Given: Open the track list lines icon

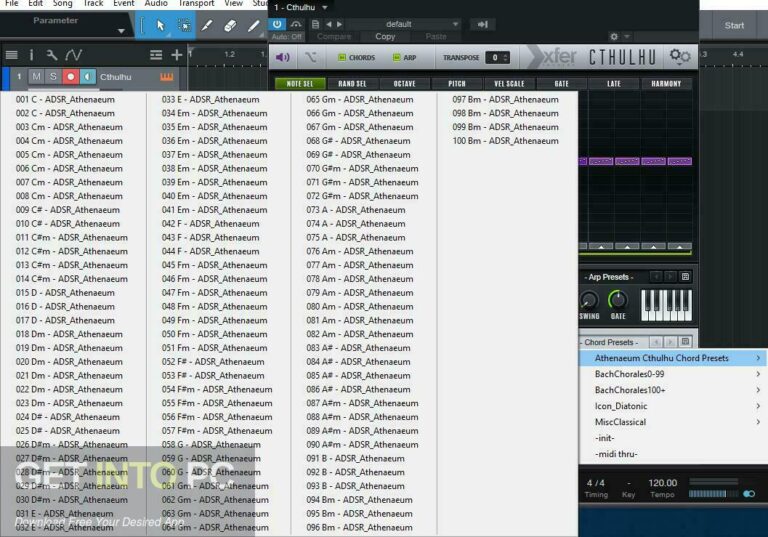Looking at the screenshot, I should click(x=11, y=55).
